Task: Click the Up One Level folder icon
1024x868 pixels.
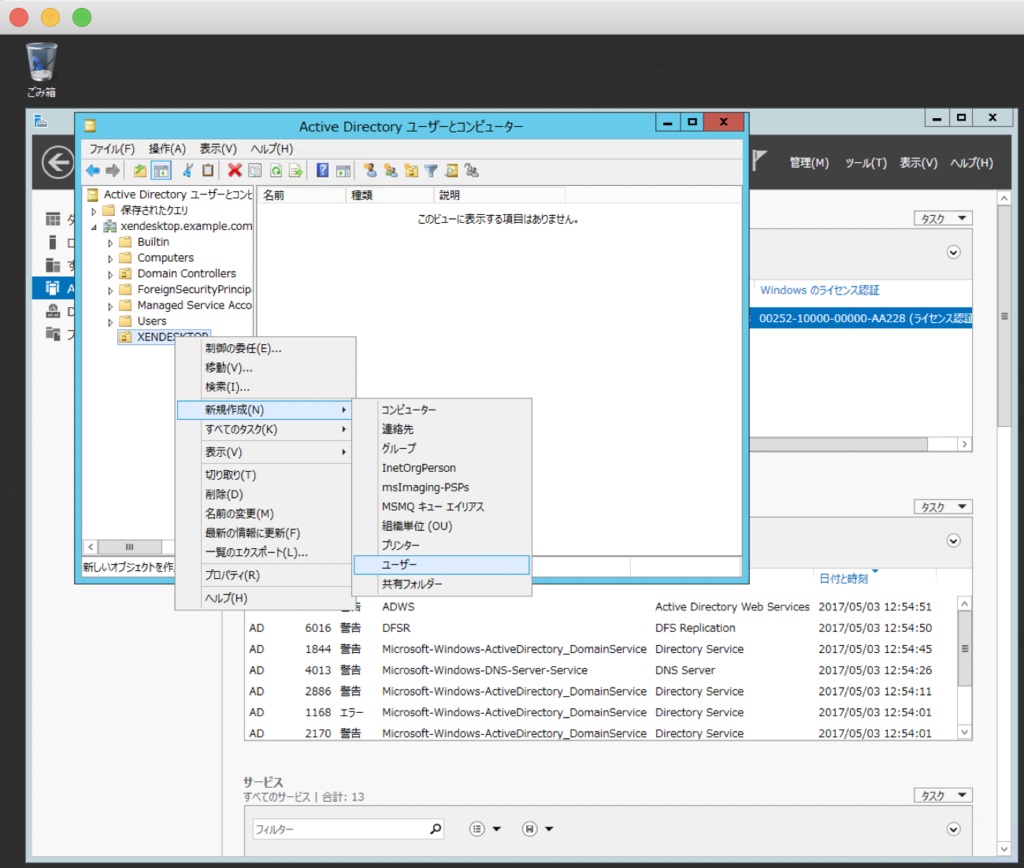Action: click(140, 171)
